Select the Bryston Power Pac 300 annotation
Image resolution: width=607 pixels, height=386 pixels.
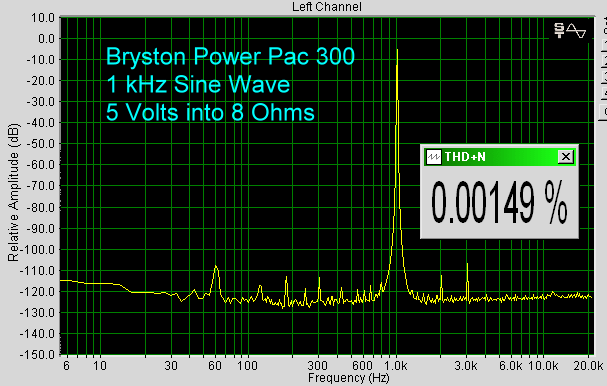[x=230, y=56]
